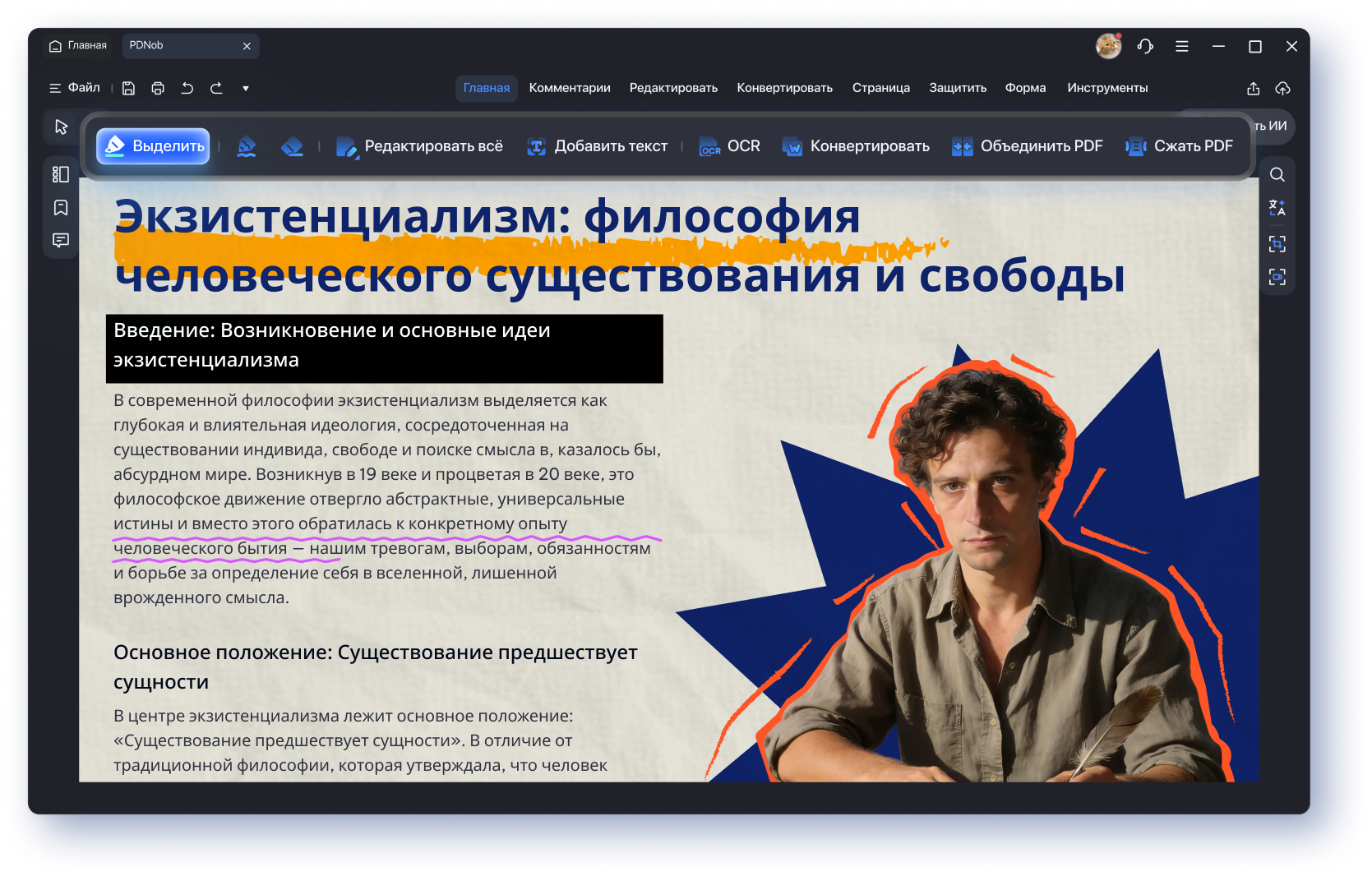Close the PDNob document tab
The image size is (1372, 876).
(x=247, y=47)
